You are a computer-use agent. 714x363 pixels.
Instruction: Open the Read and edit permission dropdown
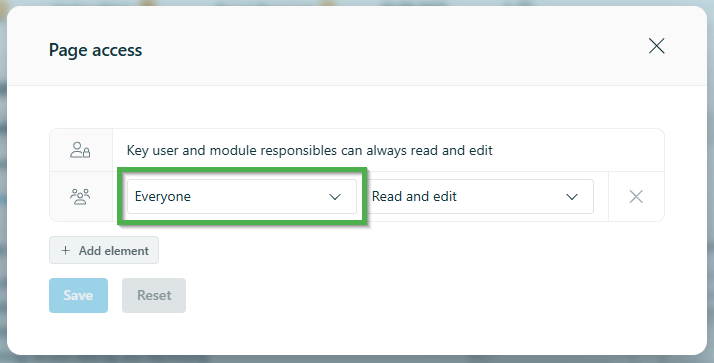coord(480,196)
